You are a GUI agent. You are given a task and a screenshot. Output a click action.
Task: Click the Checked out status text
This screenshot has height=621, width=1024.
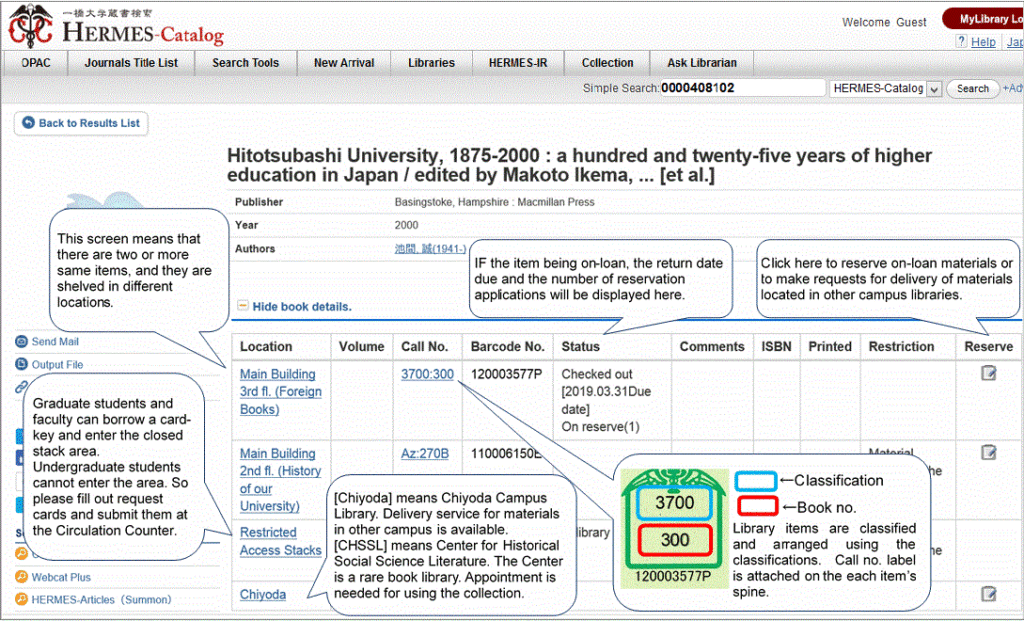[x=597, y=374]
